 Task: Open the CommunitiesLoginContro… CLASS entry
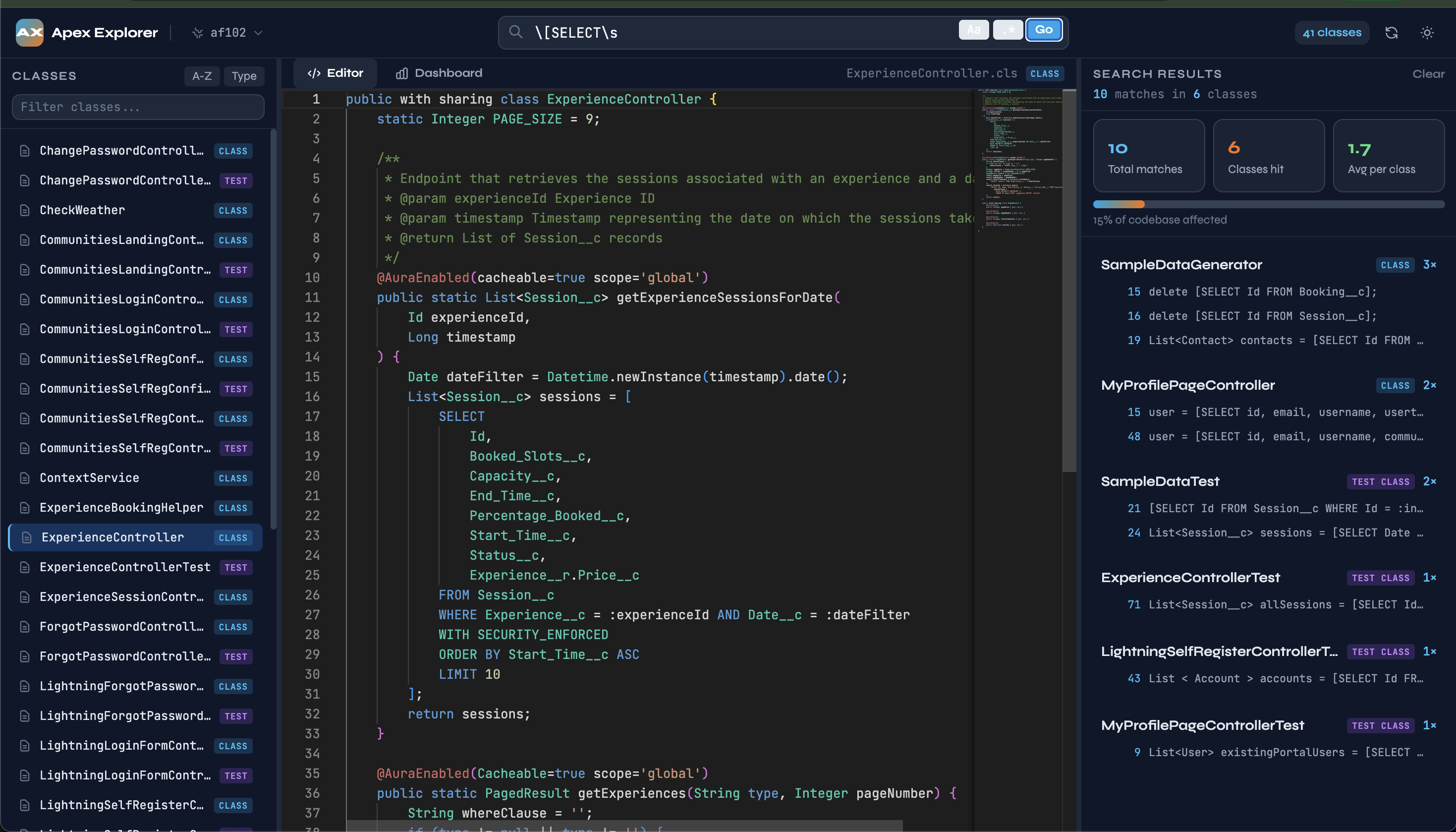(136, 299)
